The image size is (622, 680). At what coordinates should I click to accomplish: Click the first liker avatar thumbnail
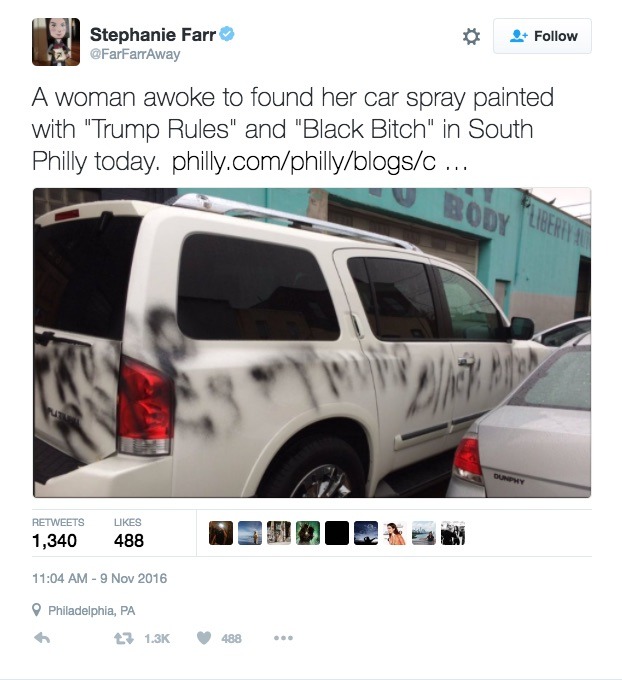221,533
